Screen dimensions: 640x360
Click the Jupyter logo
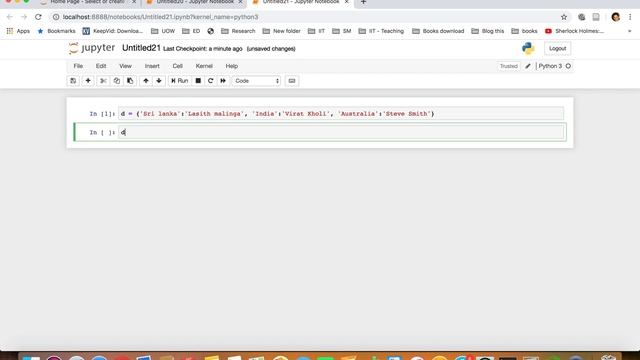(x=92, y=48)
